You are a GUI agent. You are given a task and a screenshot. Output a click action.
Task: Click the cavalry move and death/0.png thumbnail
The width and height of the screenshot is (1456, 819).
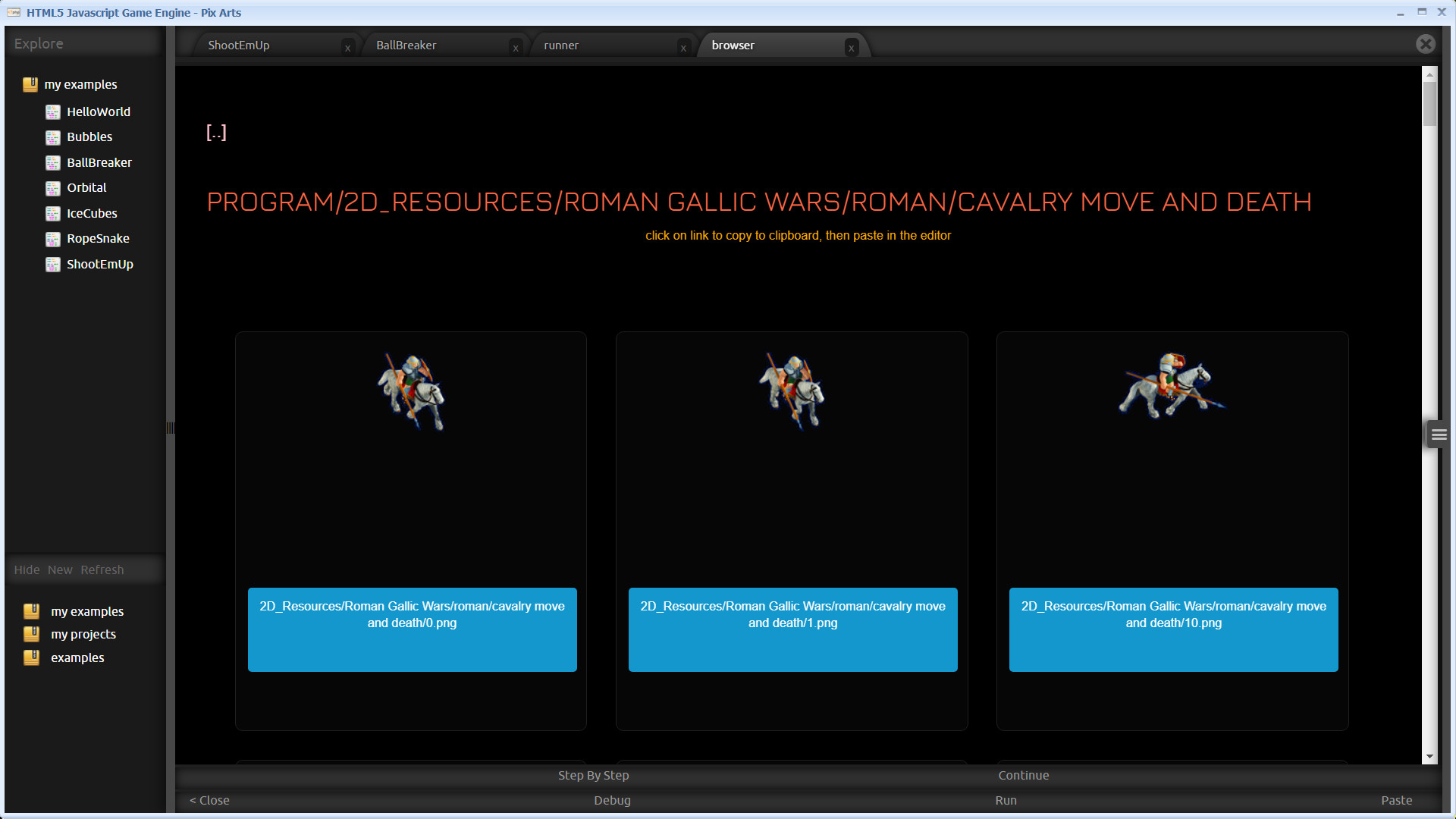coord(412,389)
